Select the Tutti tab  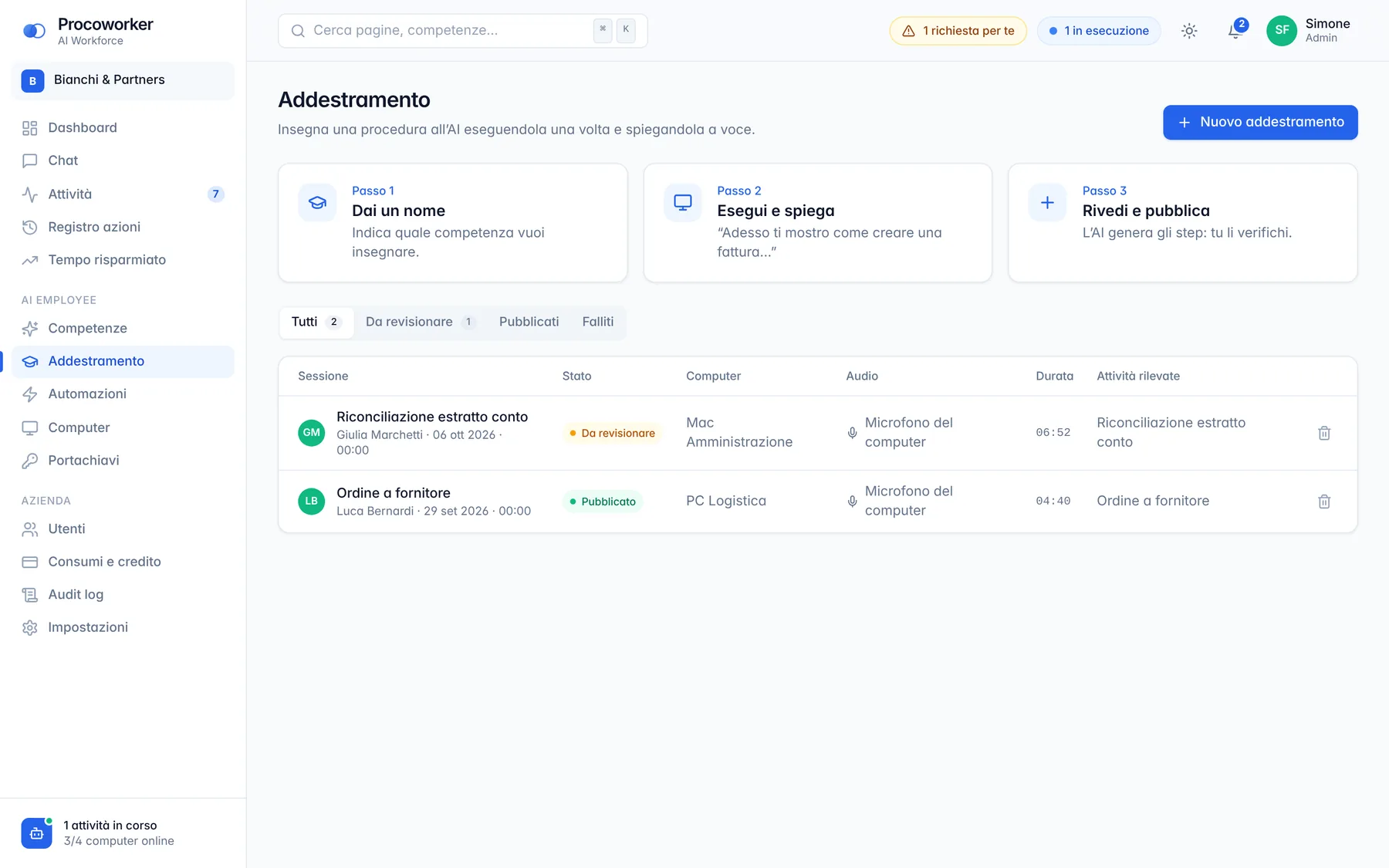[316, 323]
